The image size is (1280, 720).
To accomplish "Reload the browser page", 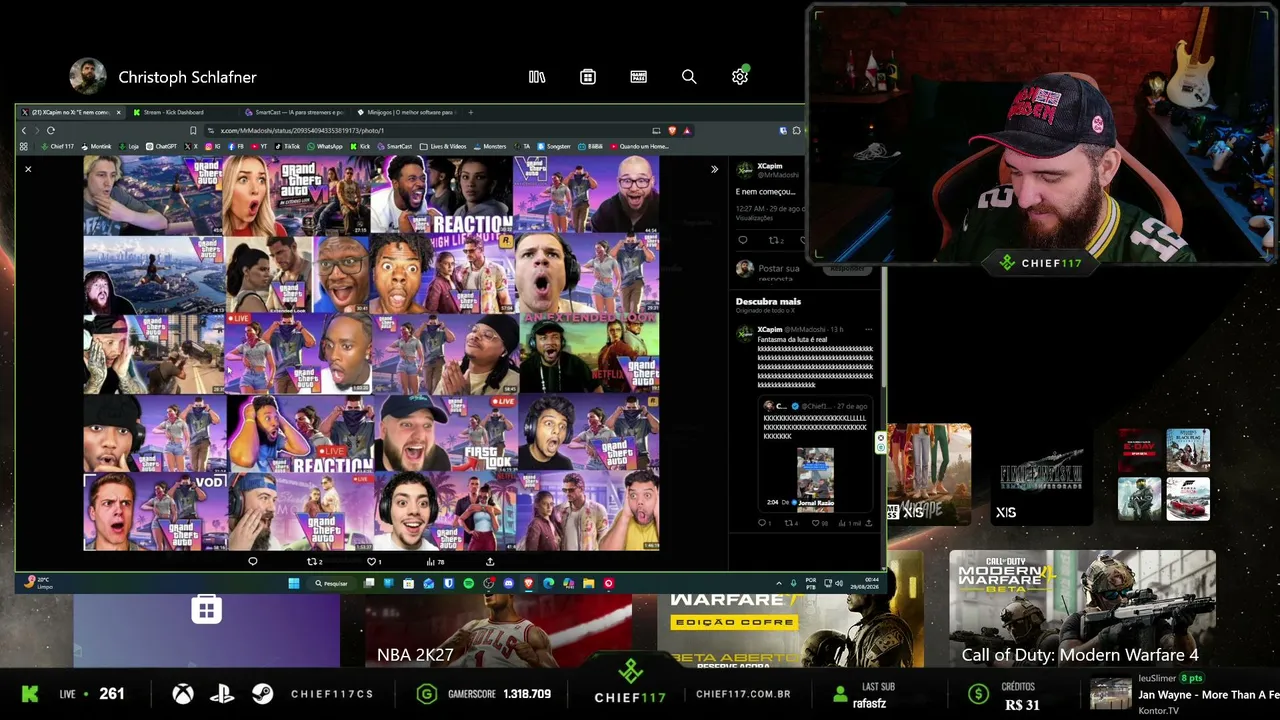I will pyautogui.click(x=50, y=130).
